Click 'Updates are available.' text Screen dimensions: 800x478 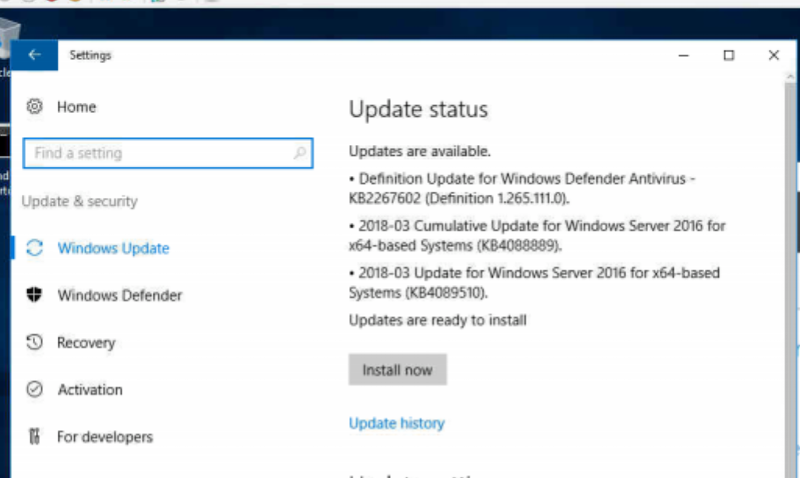420,151
